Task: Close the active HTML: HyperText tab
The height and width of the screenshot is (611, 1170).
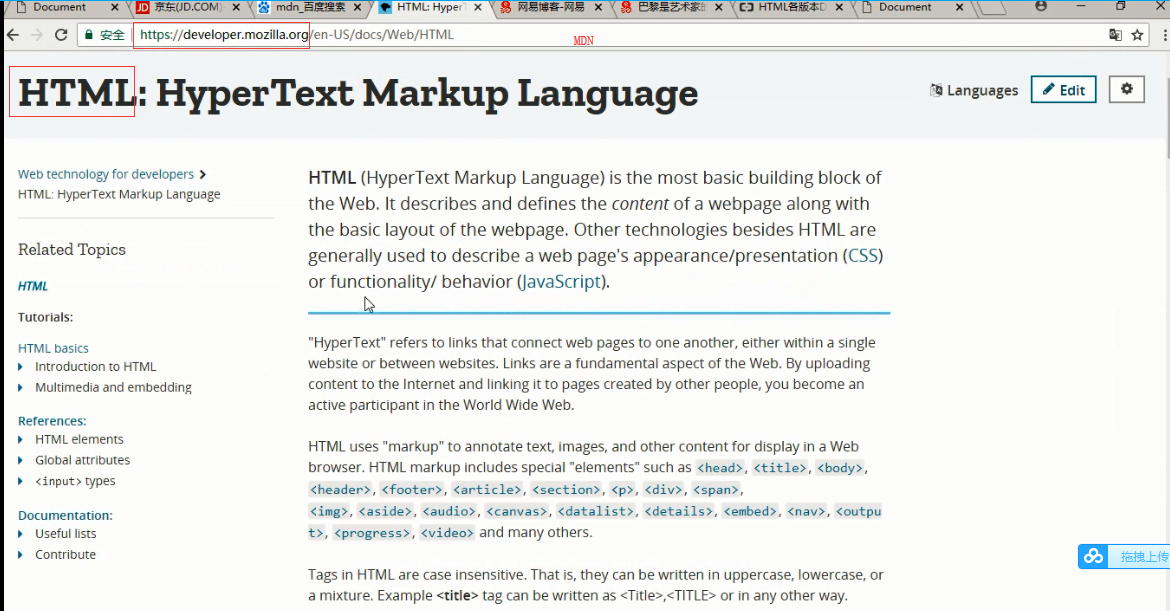Action: 478,7
